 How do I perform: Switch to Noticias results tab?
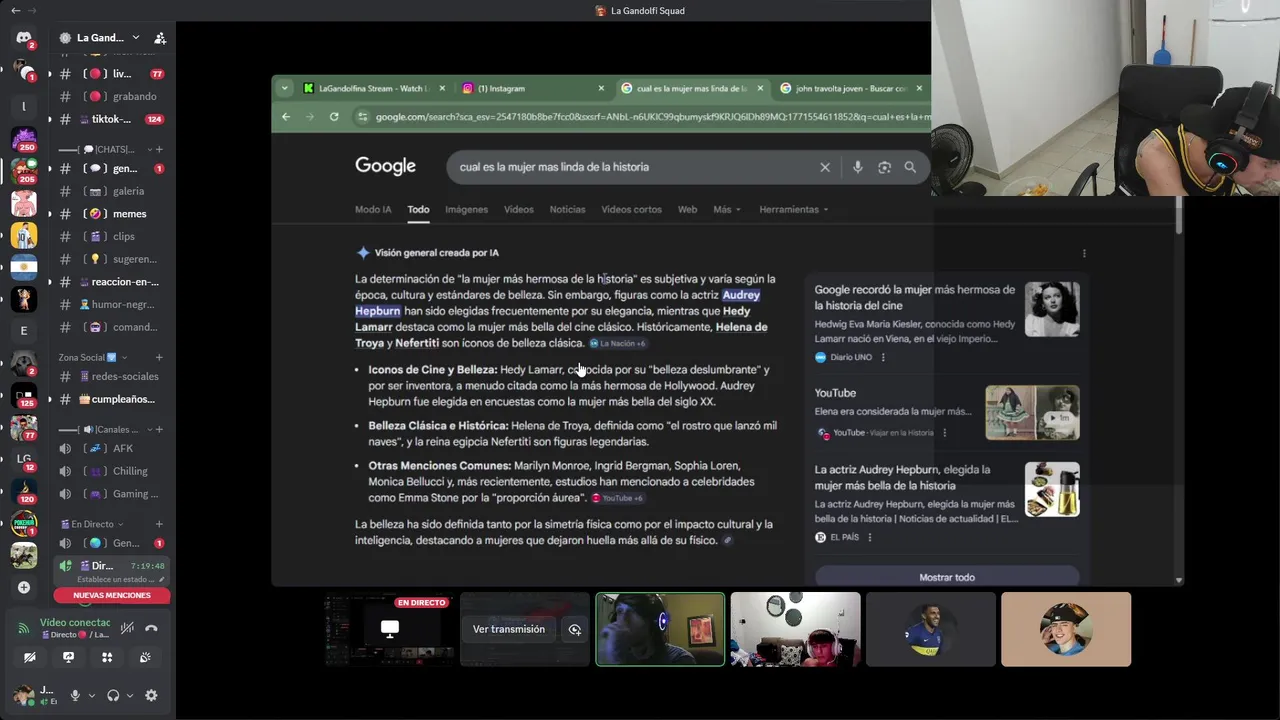coord(567,210)
